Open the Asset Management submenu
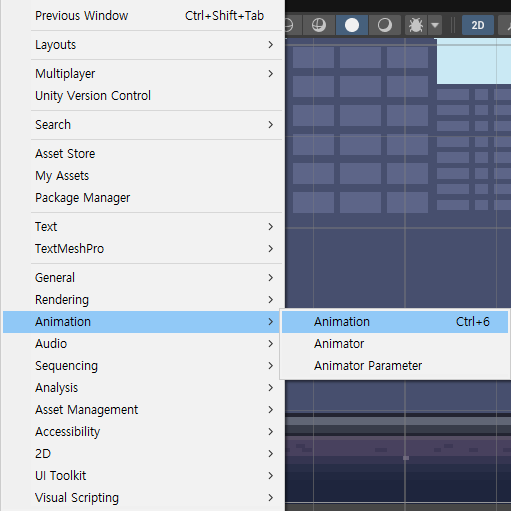The height and width of the screenshot is (511, 511). (x=142, y=410)
